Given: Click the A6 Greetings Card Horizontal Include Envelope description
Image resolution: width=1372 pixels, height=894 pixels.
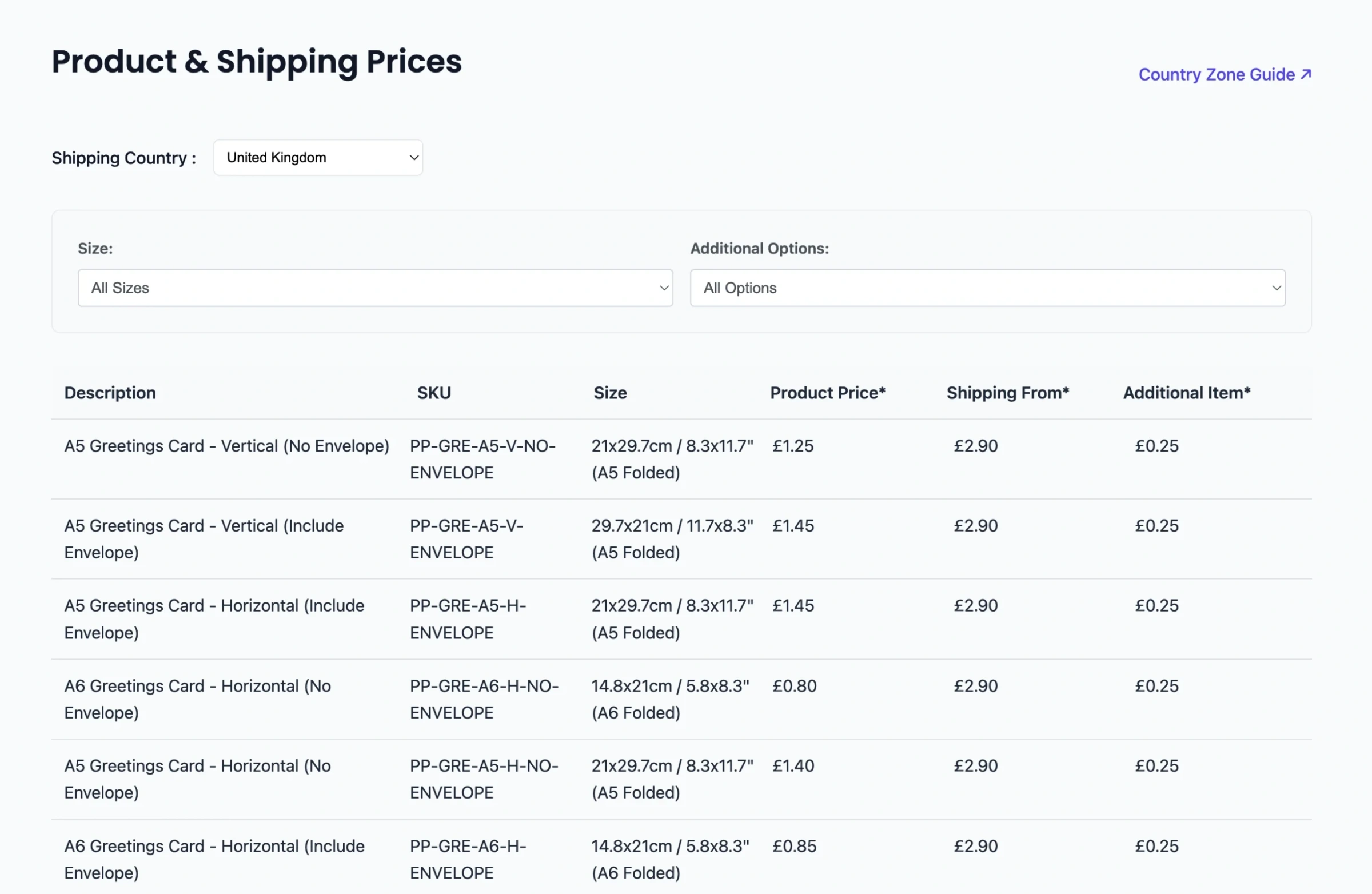Looking at the screenshot, I should [214, 859].
